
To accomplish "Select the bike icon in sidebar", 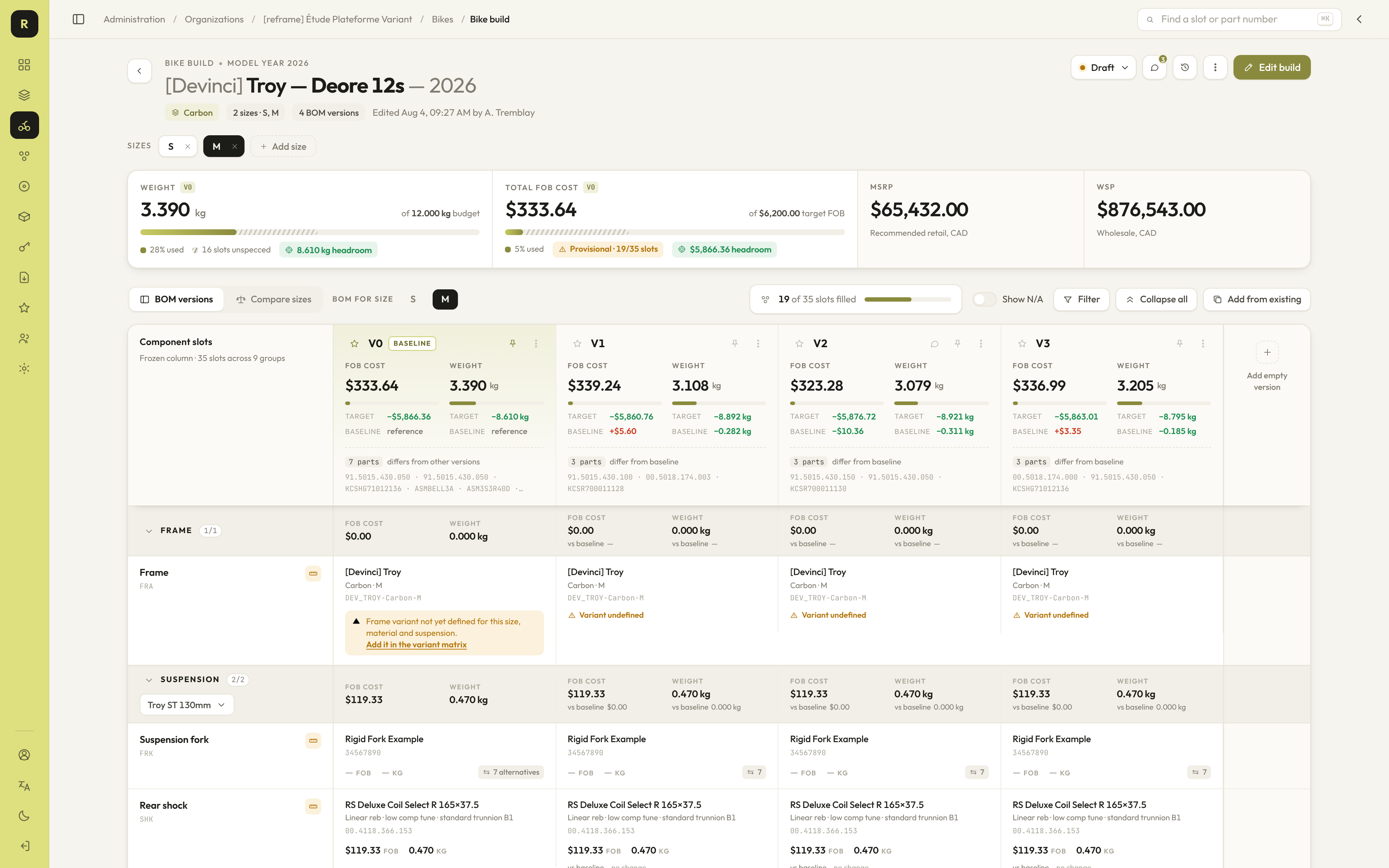I will click(24, 125).
